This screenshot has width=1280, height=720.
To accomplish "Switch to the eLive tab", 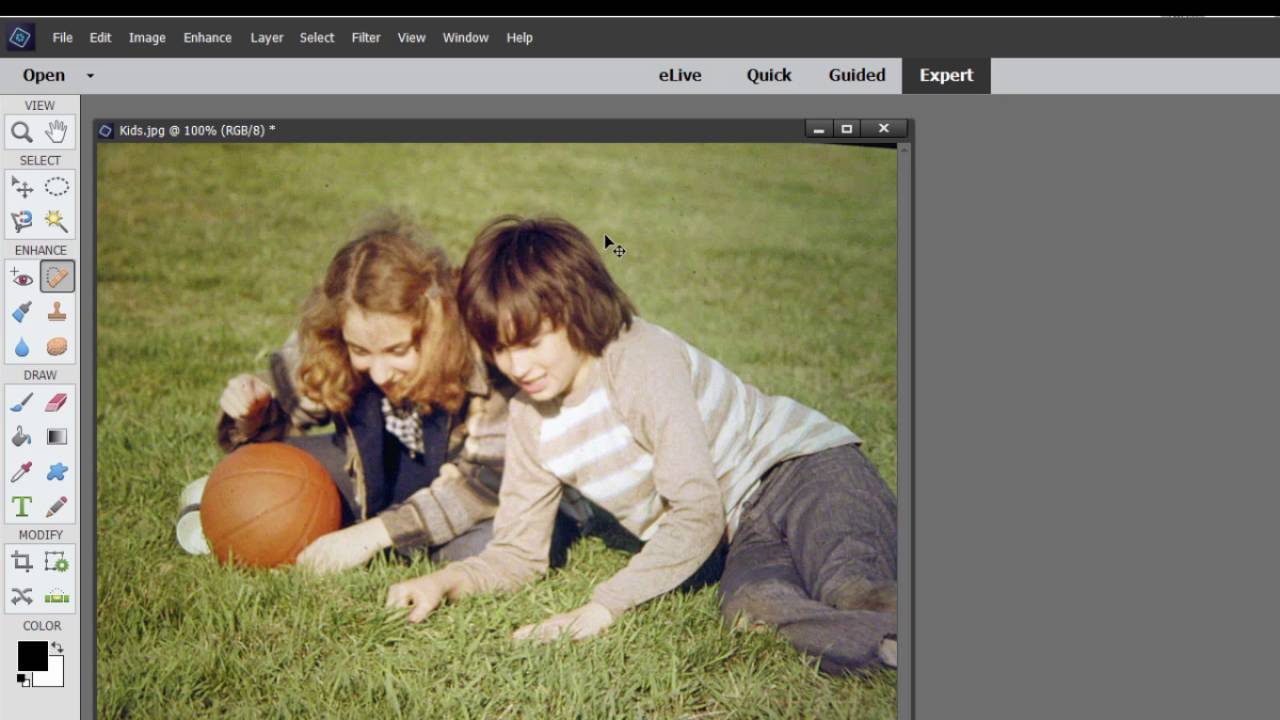I will [x=680, y=75].
